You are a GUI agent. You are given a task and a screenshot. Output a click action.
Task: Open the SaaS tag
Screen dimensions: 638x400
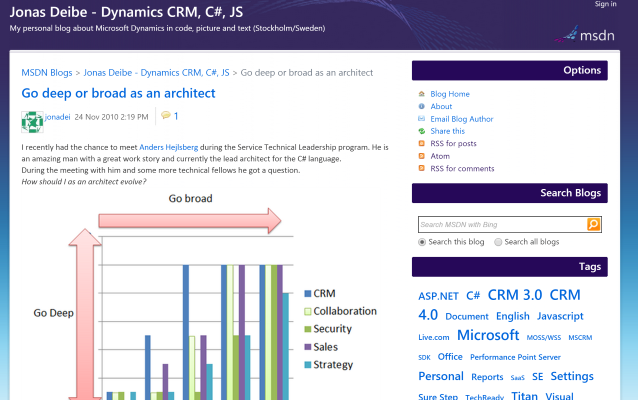coord(518,378)
